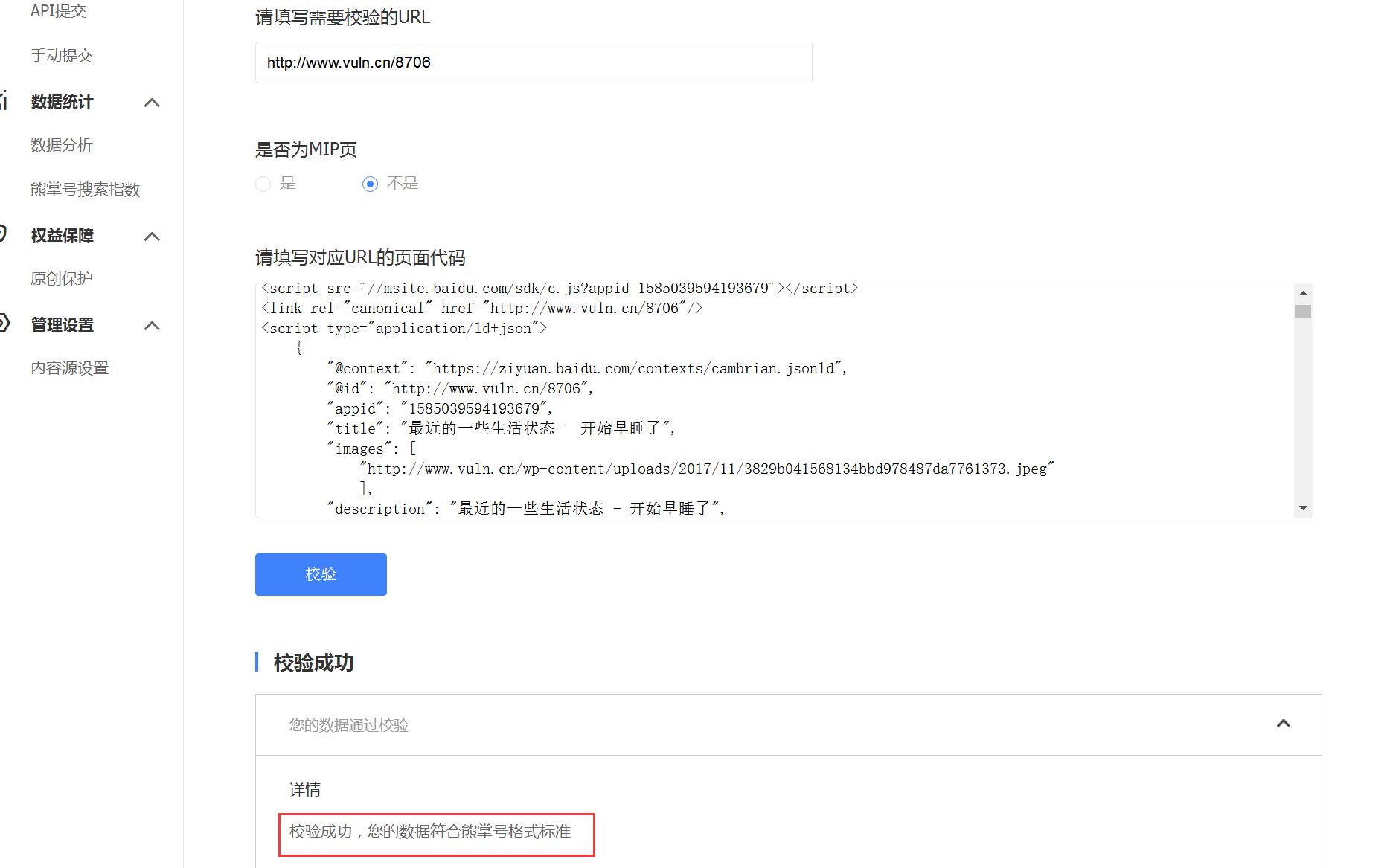Open the API提交 sidebar item
Viewport: 1390px width, 868px height.
(58, 10)
